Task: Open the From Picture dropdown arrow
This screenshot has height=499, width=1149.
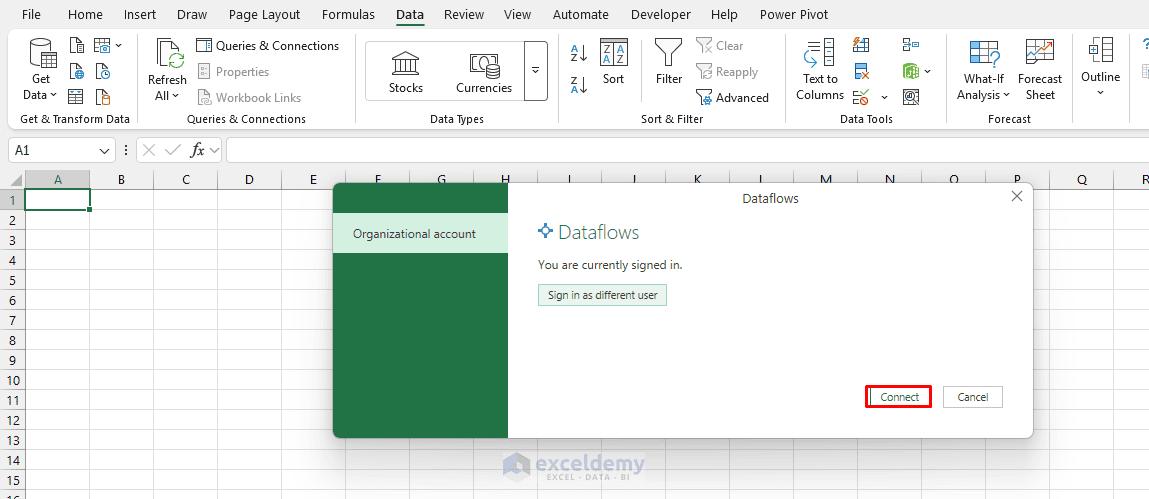Action: tap(119, 45)
